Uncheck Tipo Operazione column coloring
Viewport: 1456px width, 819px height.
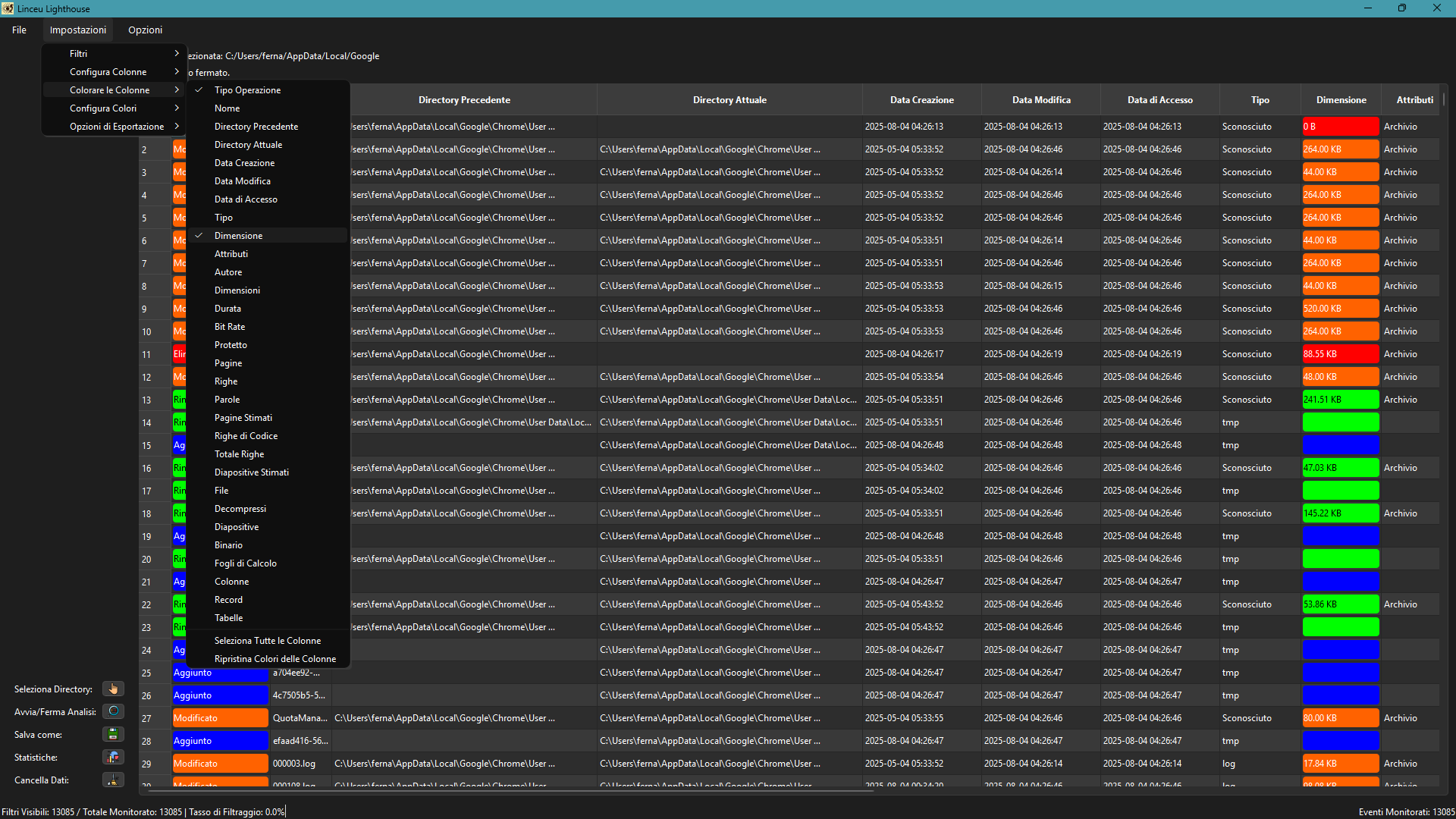click(247, 90)
